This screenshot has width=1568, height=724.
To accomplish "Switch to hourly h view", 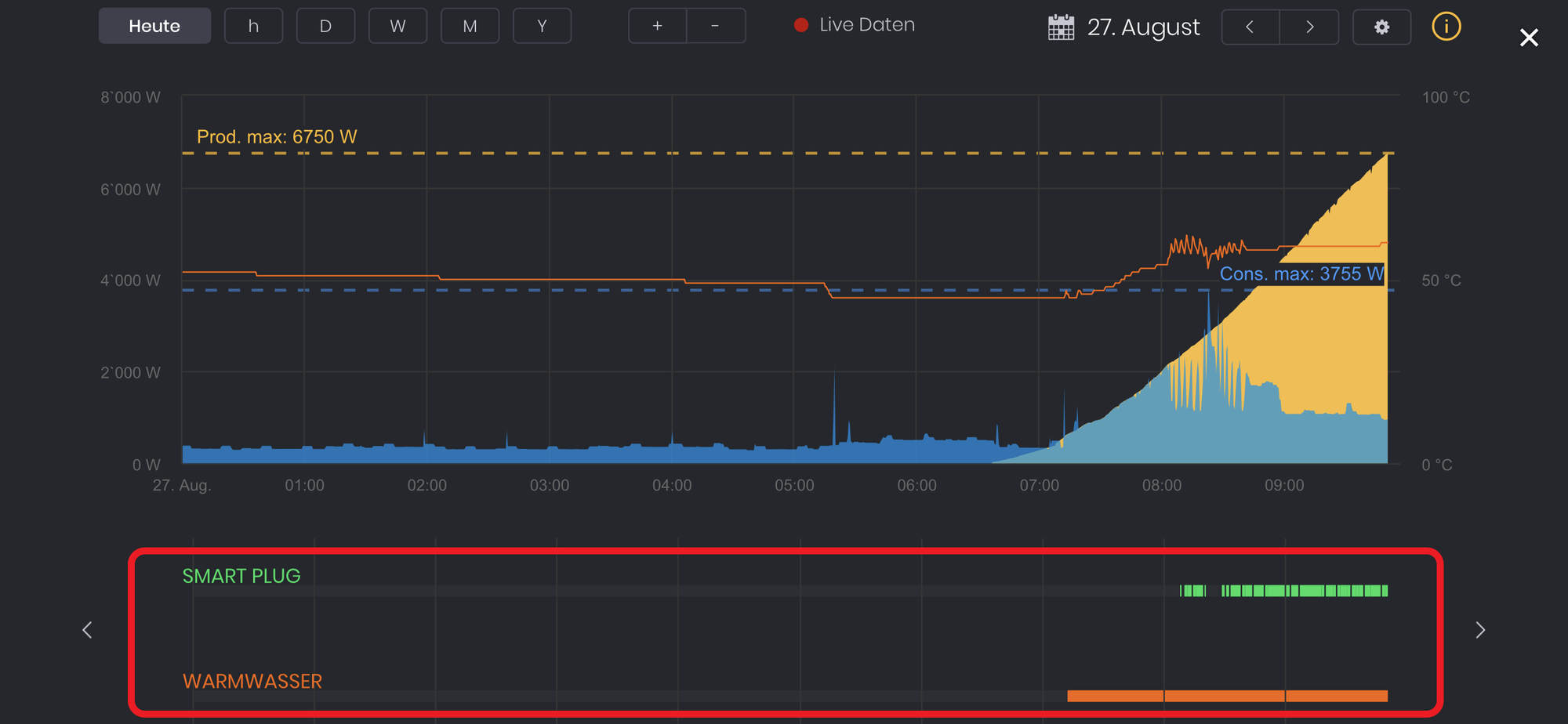I will (253, 27).
